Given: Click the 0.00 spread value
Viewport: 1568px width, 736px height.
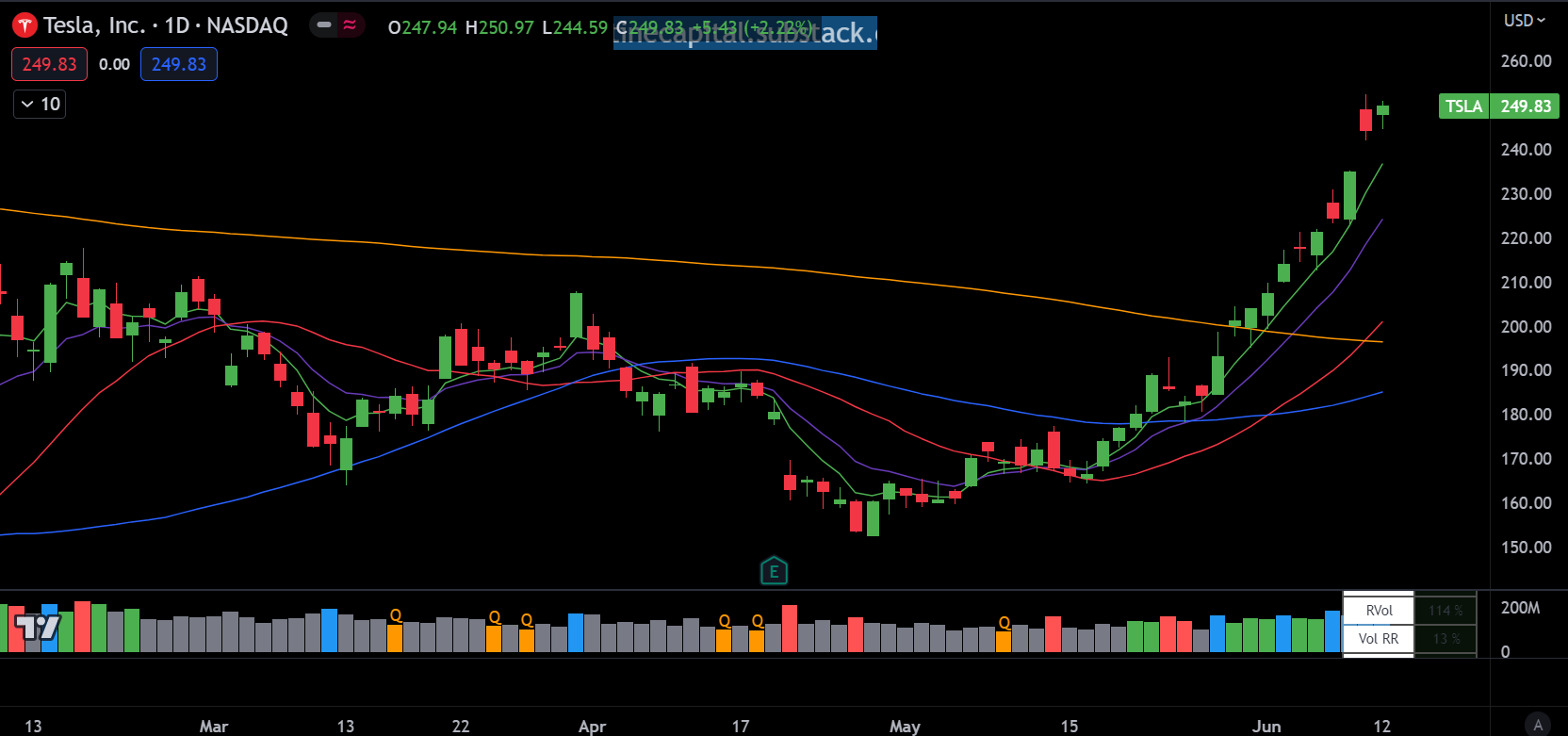Looking at the screenshot, I should [114, 64].
